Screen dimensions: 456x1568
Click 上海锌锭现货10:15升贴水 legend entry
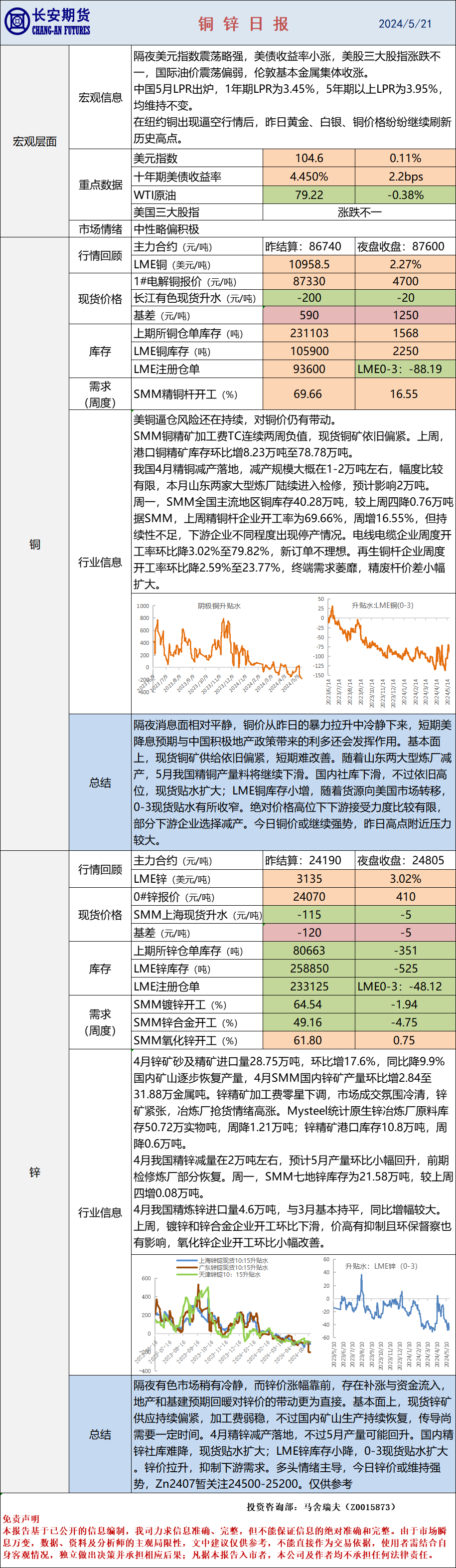click(223, 1261)
